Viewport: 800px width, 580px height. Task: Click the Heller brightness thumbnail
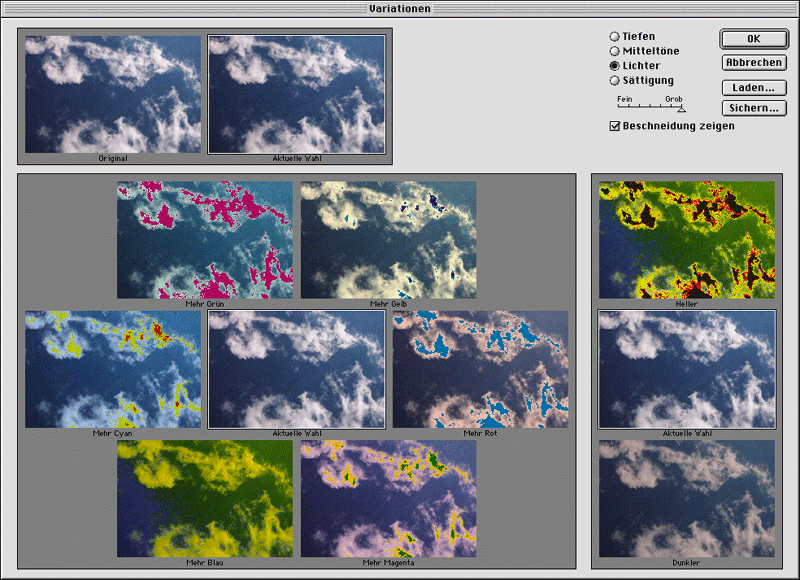point(686,239)
